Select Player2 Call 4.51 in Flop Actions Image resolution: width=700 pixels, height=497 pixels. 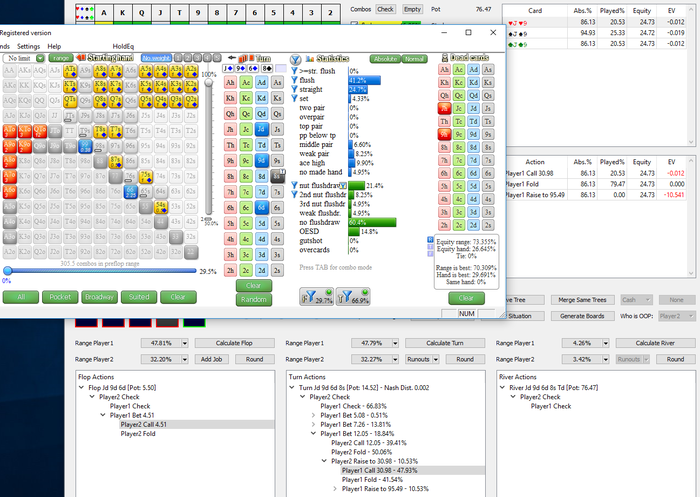tap(143, 424)
